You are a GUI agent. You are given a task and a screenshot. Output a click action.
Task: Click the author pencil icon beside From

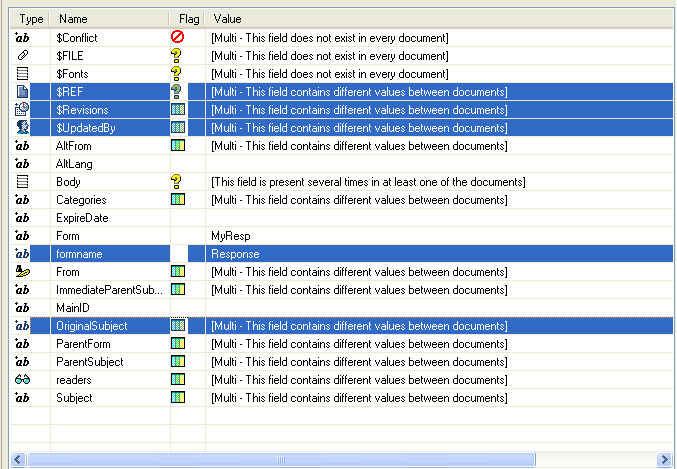point(22,272)
